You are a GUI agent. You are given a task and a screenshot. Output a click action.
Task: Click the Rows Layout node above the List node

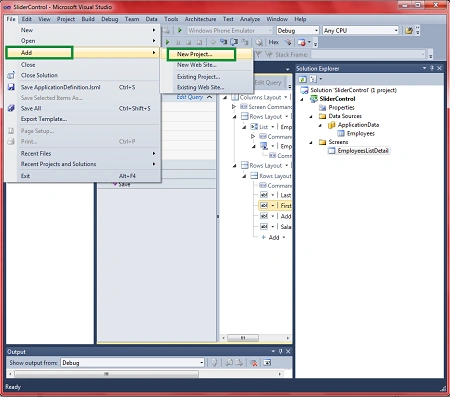265,116
